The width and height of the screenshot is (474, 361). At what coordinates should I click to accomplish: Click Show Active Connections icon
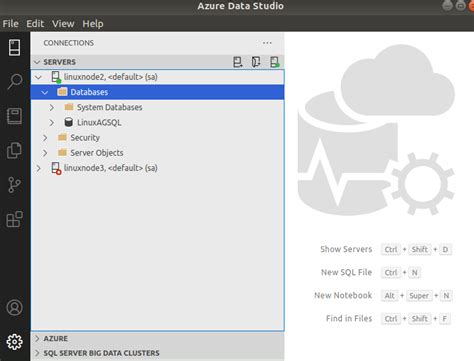(x=275, y=62)
